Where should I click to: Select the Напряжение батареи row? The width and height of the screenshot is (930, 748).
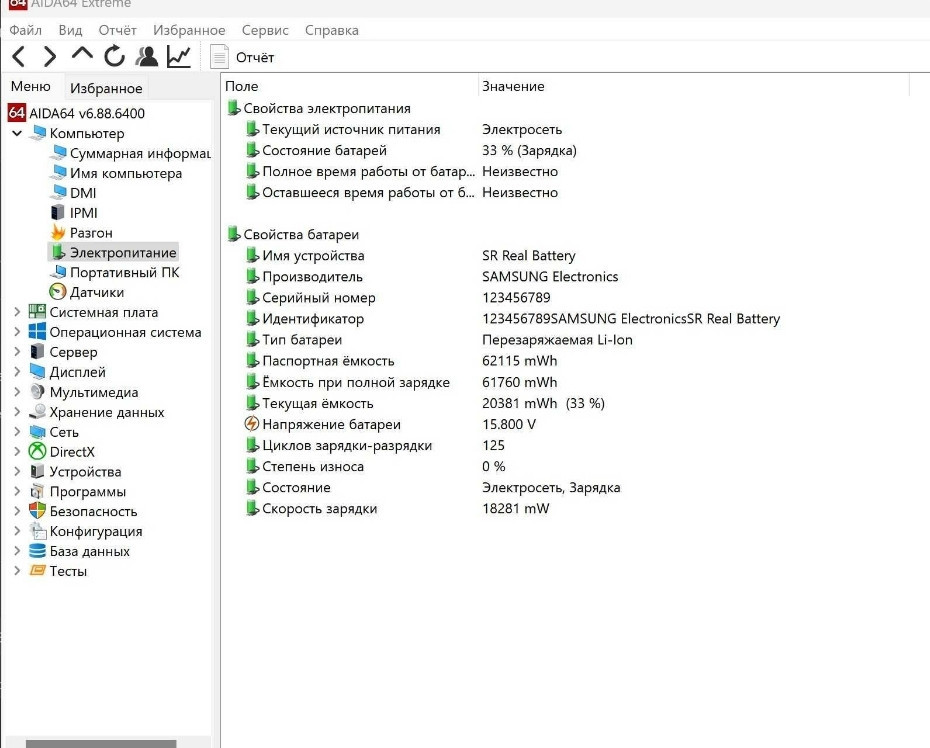tap(317, 424)
